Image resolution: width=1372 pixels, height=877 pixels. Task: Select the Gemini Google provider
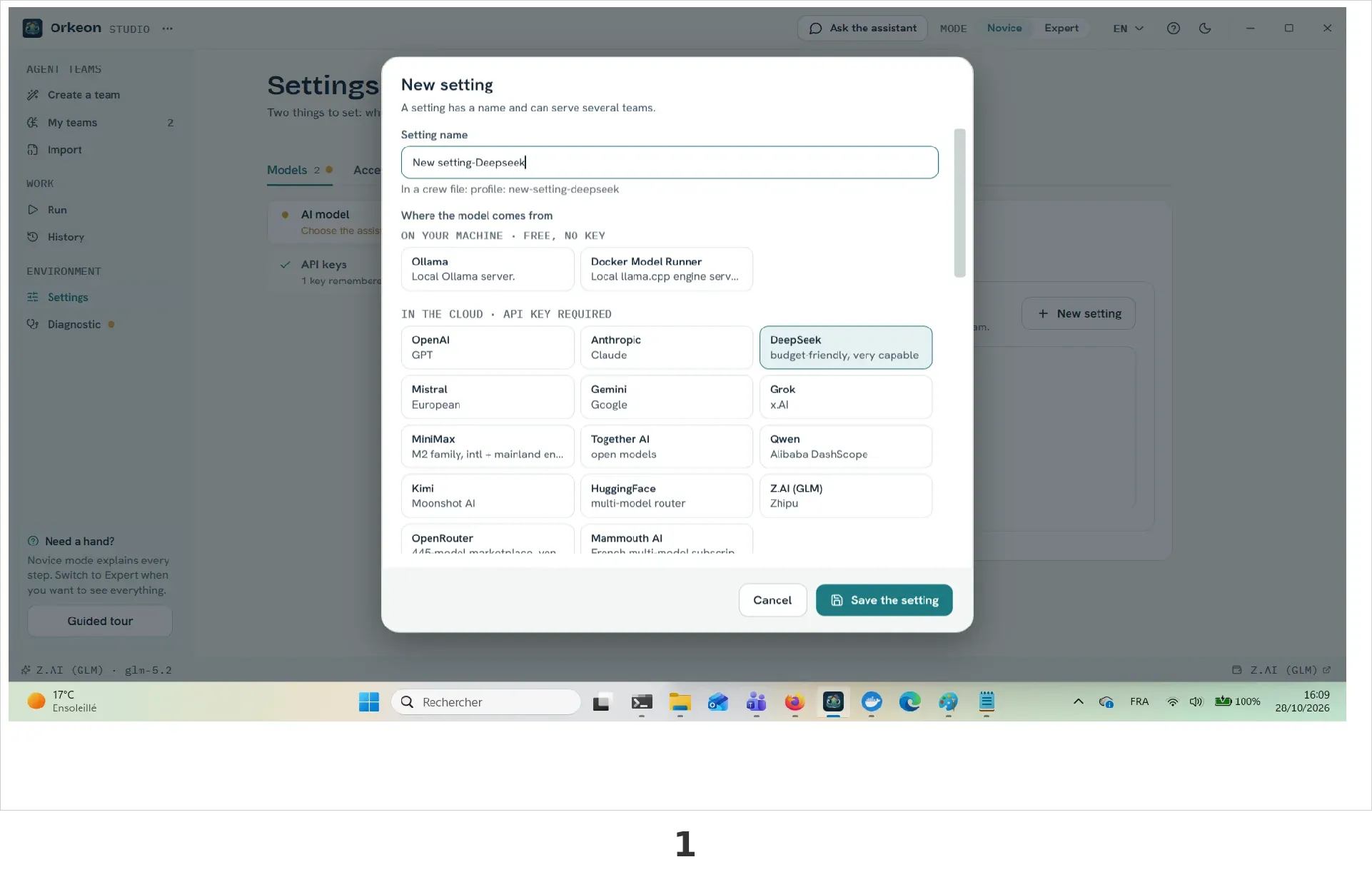(667, 397)
